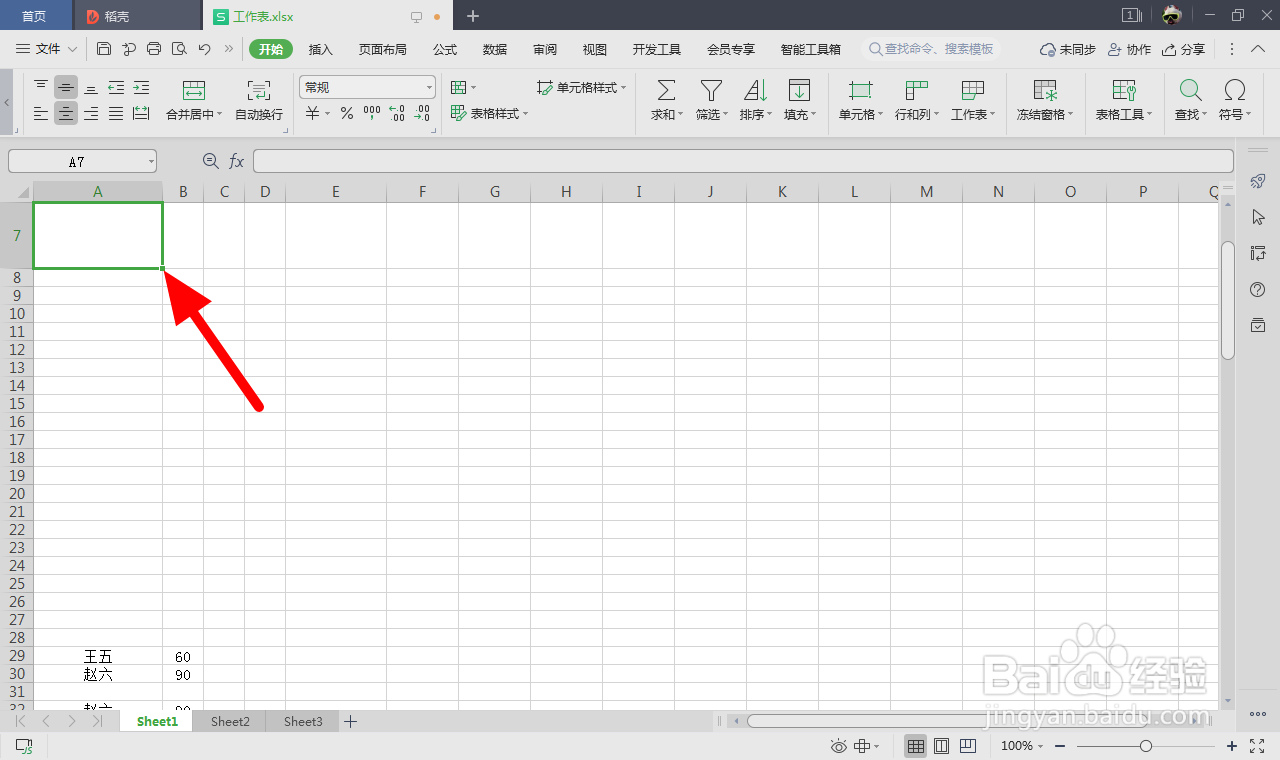Open the 公式 ribbon tab

445,49
